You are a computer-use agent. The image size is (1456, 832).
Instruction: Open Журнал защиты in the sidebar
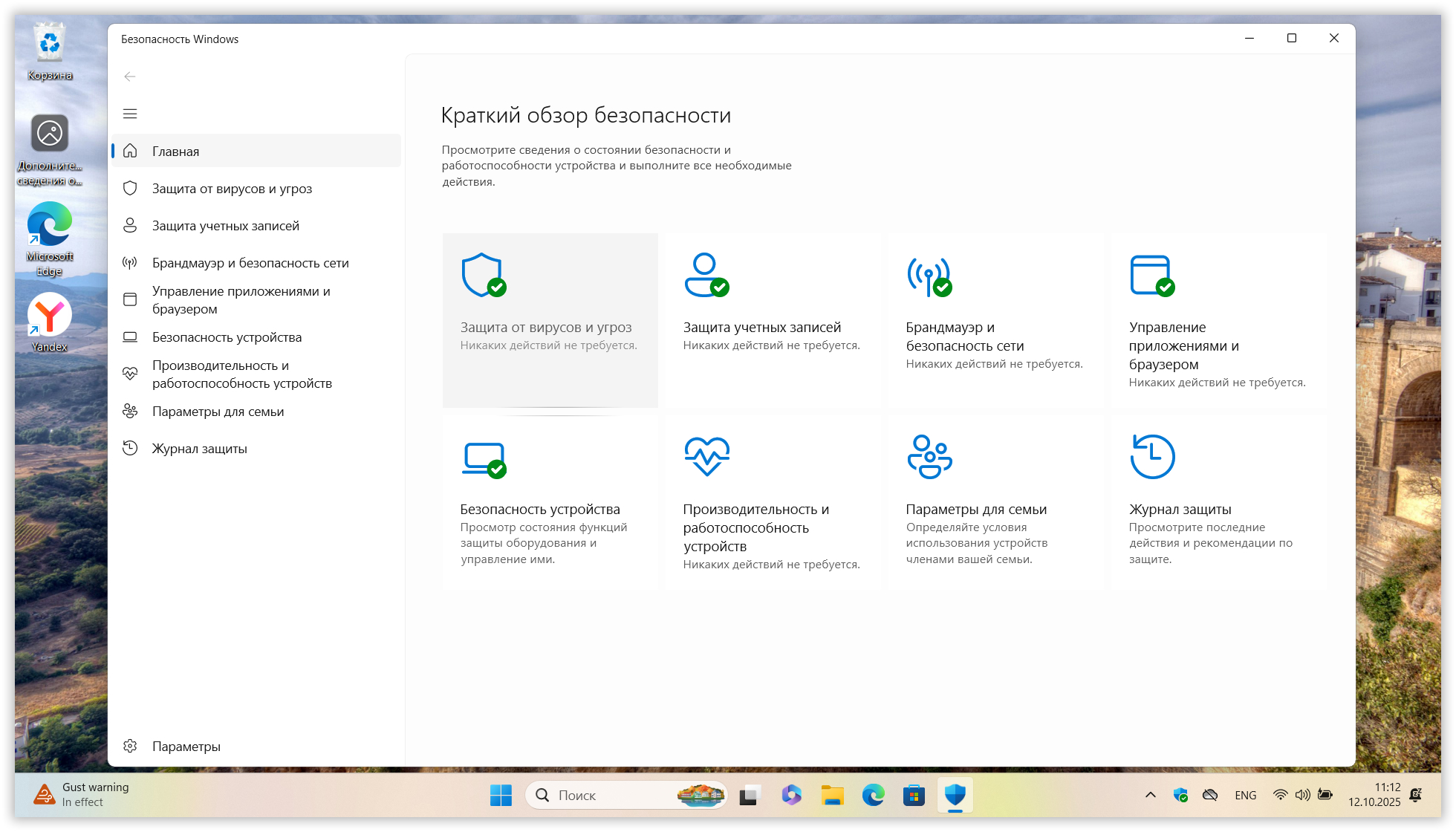[x=199, y=449]
